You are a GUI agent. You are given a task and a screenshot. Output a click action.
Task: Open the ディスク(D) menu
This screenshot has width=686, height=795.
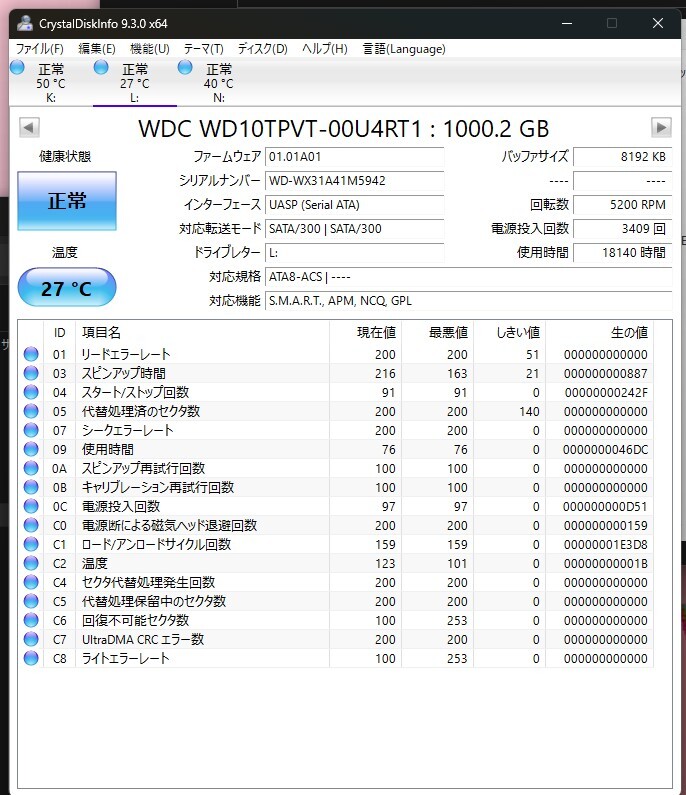click(263, 49)
